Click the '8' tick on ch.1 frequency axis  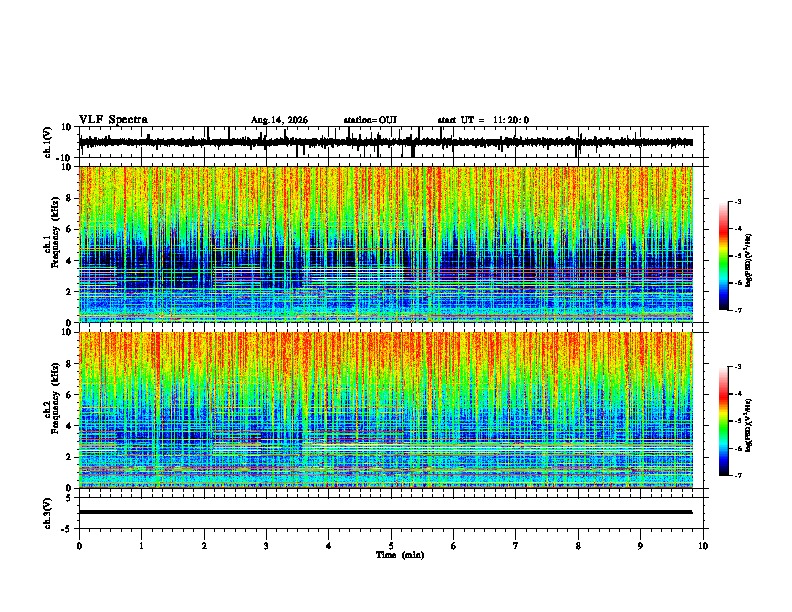[x=69, y=198]
